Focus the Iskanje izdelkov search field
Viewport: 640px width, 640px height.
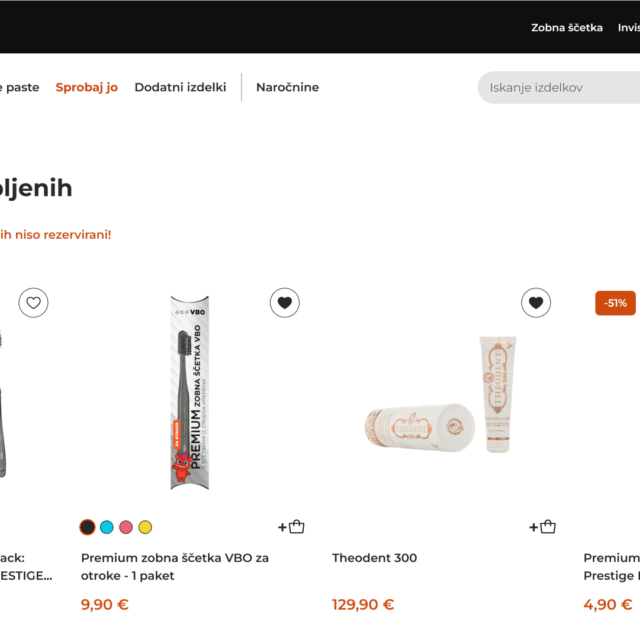click(x=559, y=87)
